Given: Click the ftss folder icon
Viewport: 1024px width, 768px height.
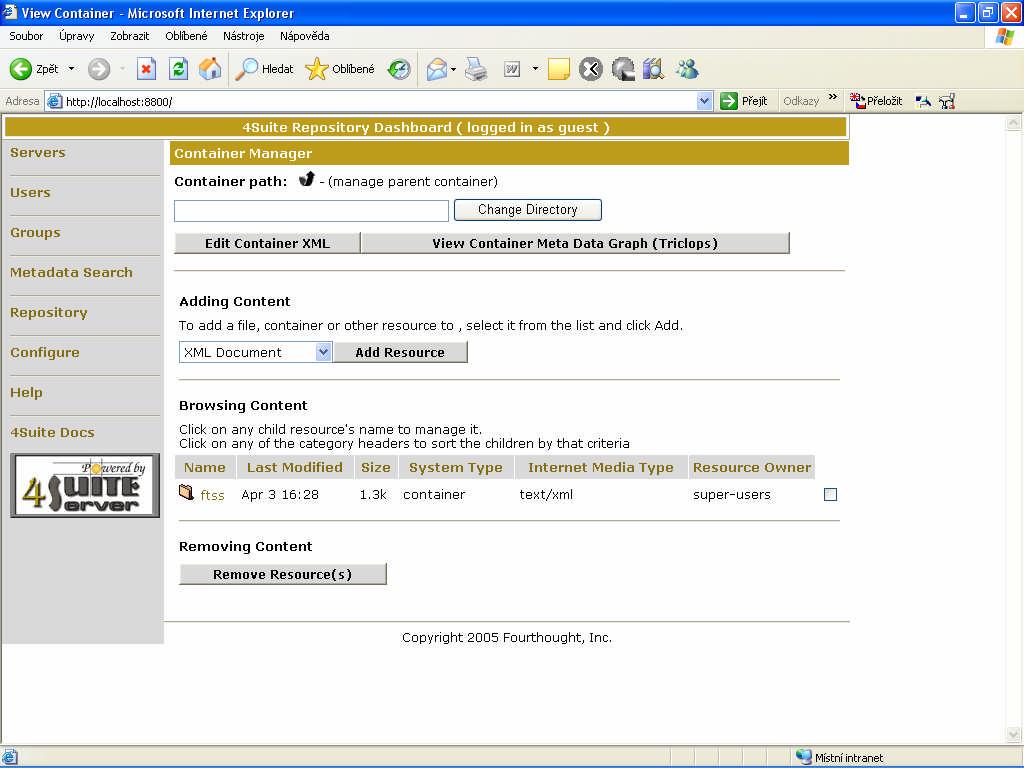Looking at the screenshot, I should (x=186, y=492).
